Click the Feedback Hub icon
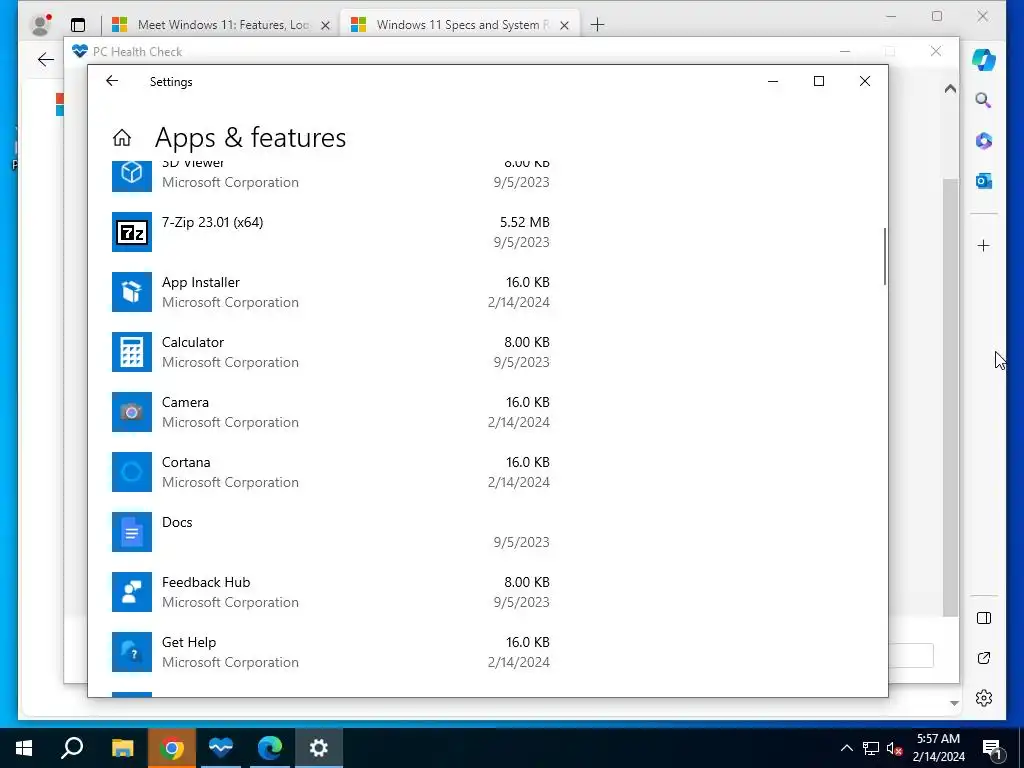This screenshot has width=1024, height=768. (x=131, y=592)
